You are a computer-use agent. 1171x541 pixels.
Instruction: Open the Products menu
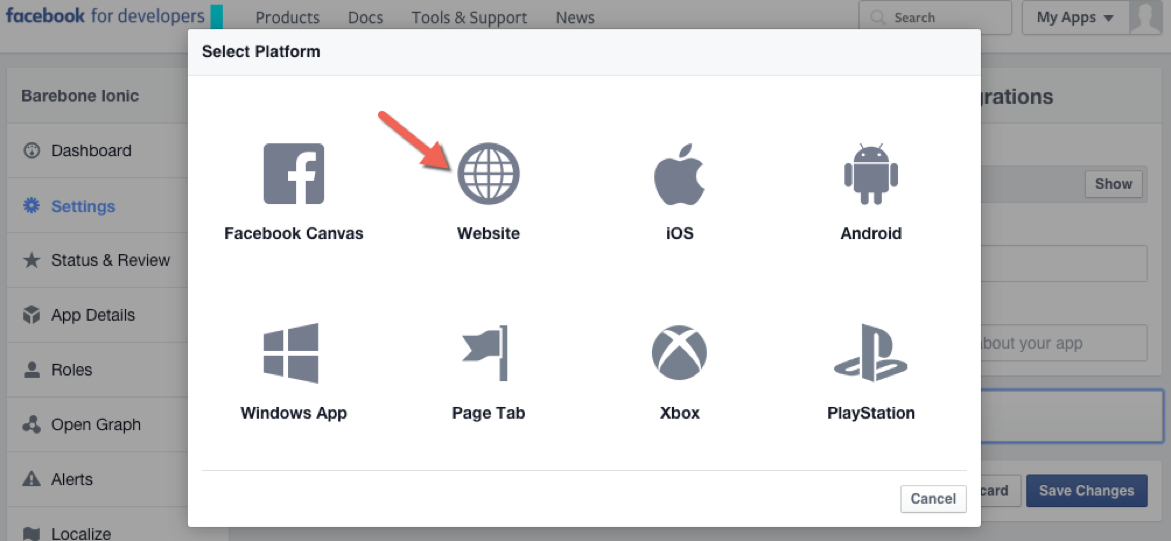[288, 17]
